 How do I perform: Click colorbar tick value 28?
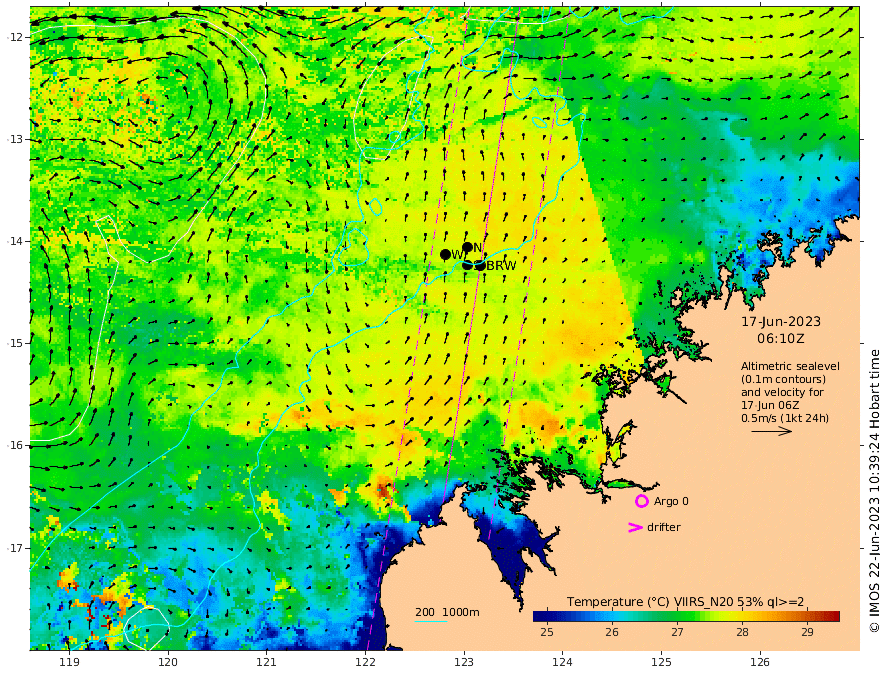[x=742, y=632]
